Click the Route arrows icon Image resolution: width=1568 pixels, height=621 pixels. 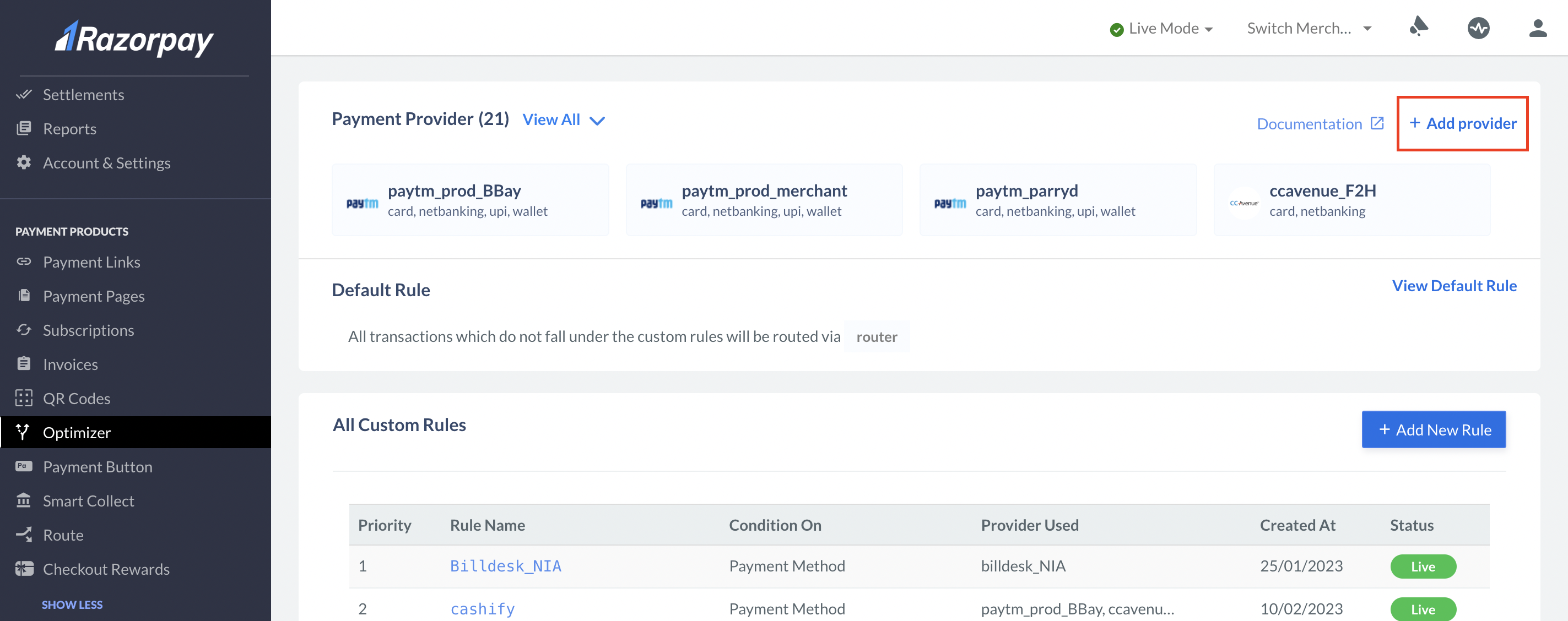(24, 534)
